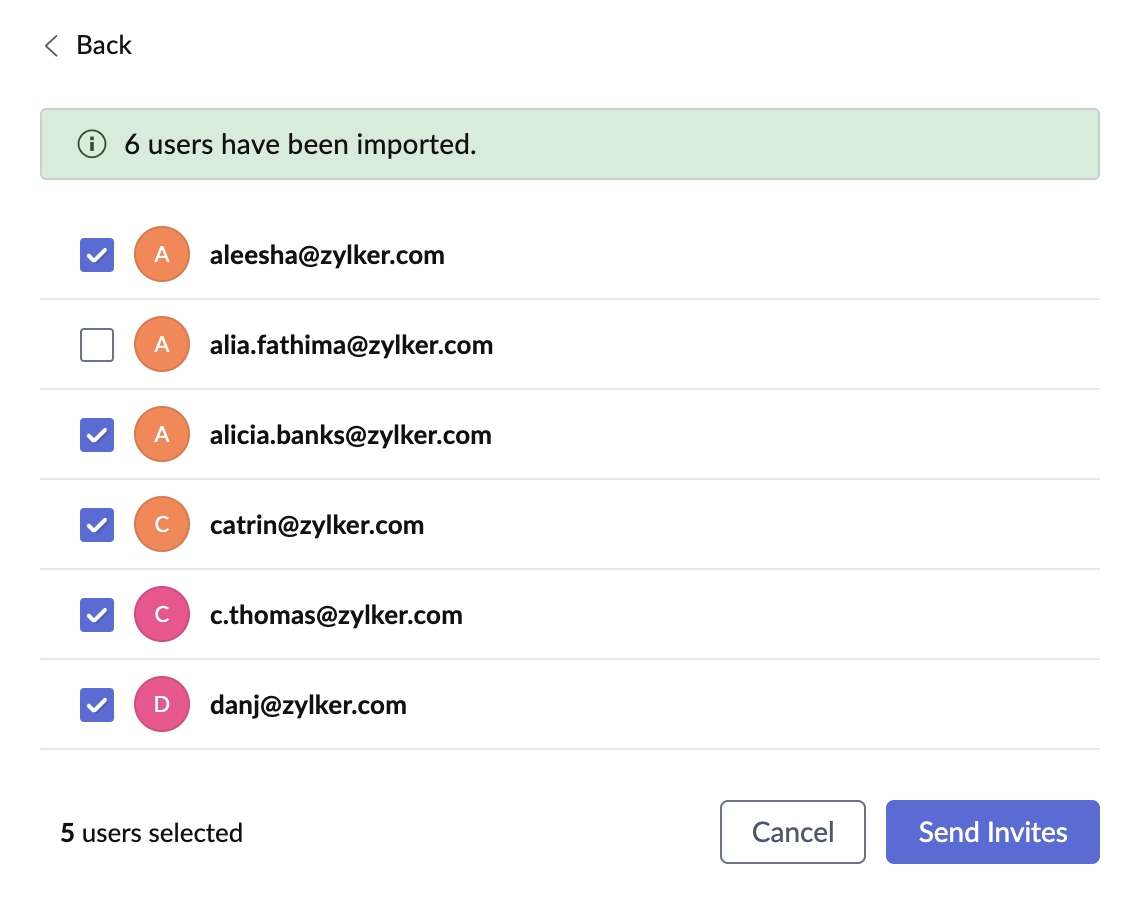Cancel the invite dialog
The image size is (1132, 898).
pos(792,832)
